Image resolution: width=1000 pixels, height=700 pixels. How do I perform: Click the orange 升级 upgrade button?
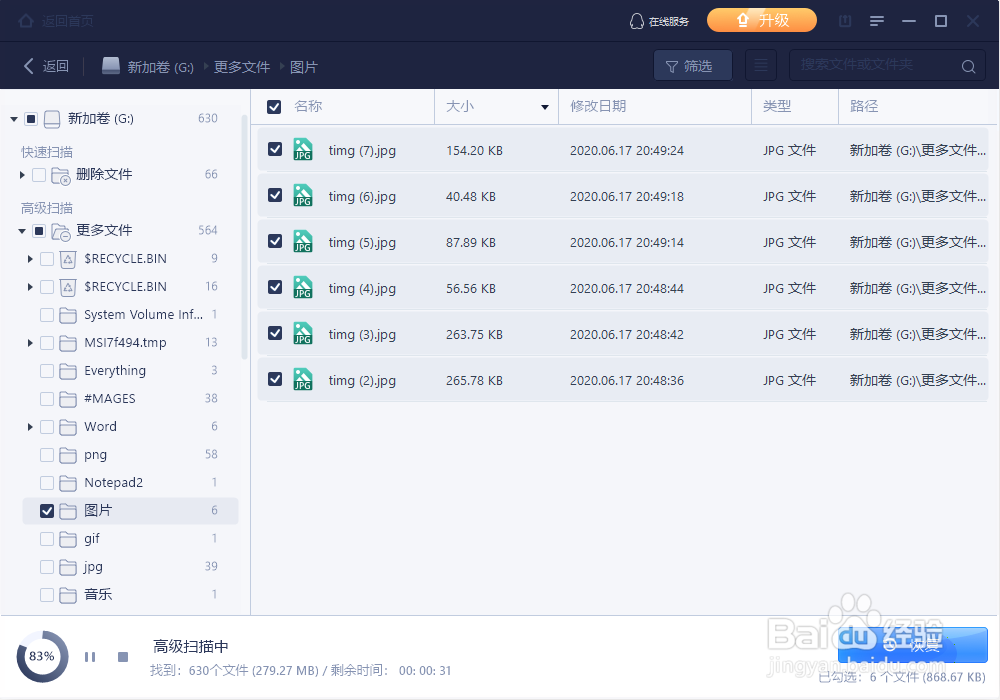(761, 19)
